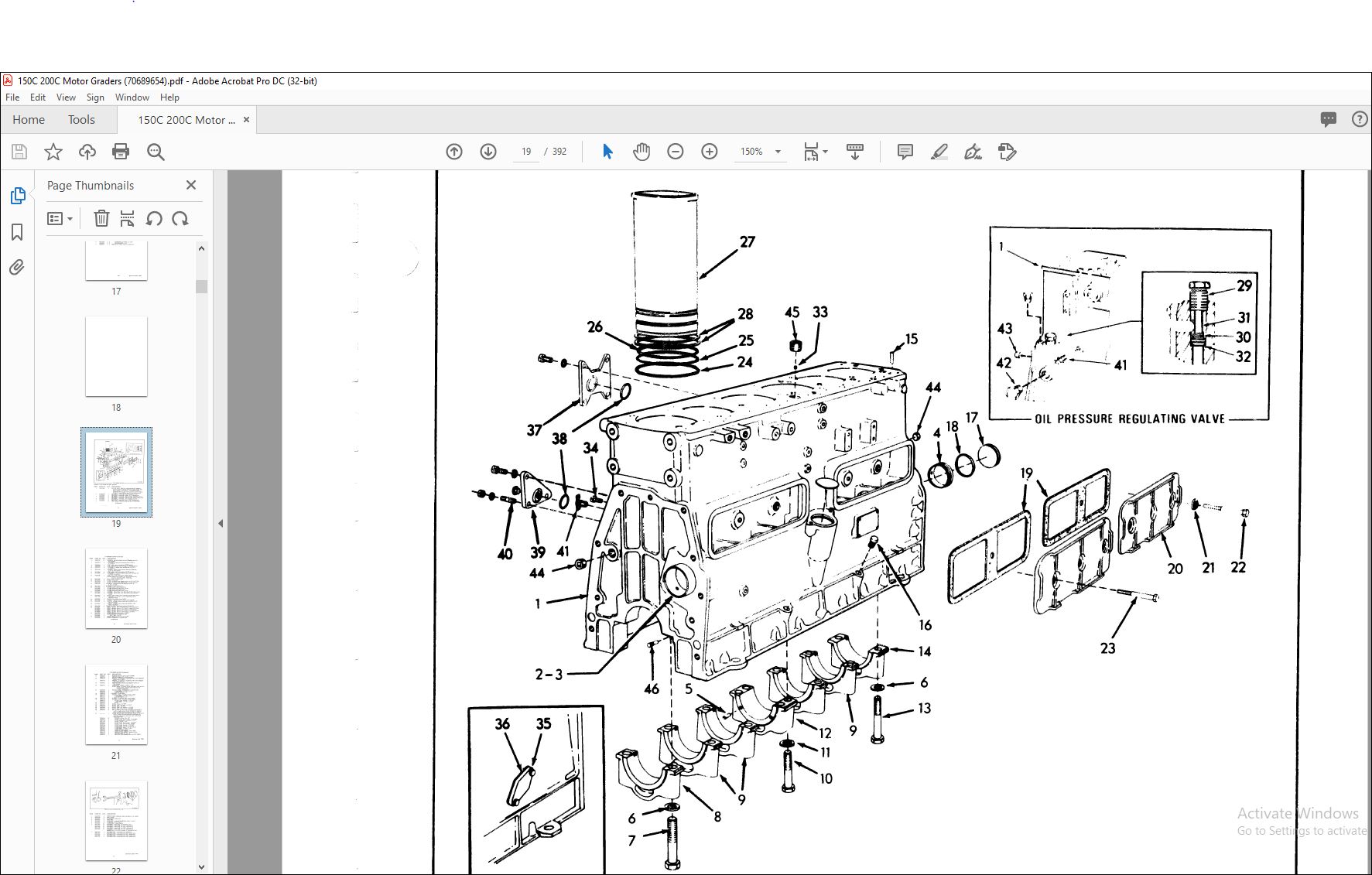The height and width of the screenshot is (875, 1372).
Task: Select page 22 thumbnail
Action: (x=116, y=820)
